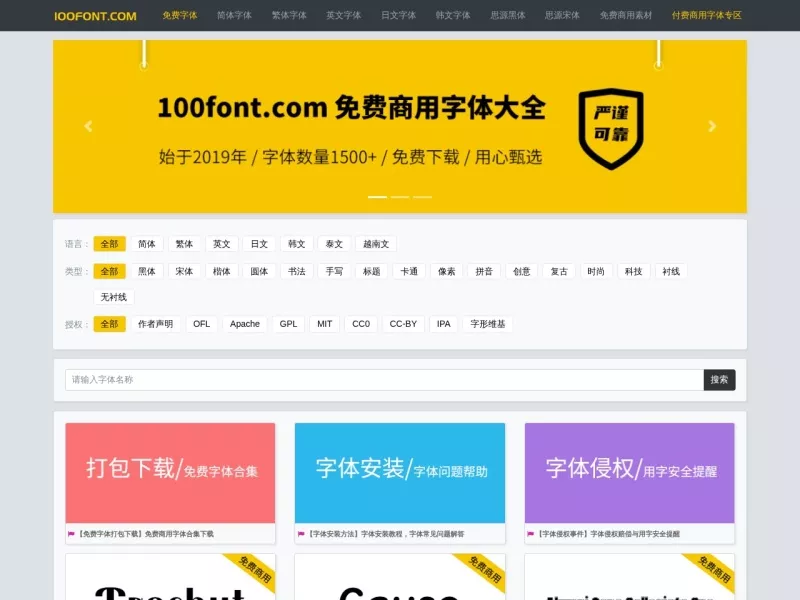Filter type by 卡通
This screenshot has height=600, width=800.
click(x=409, y=271)
